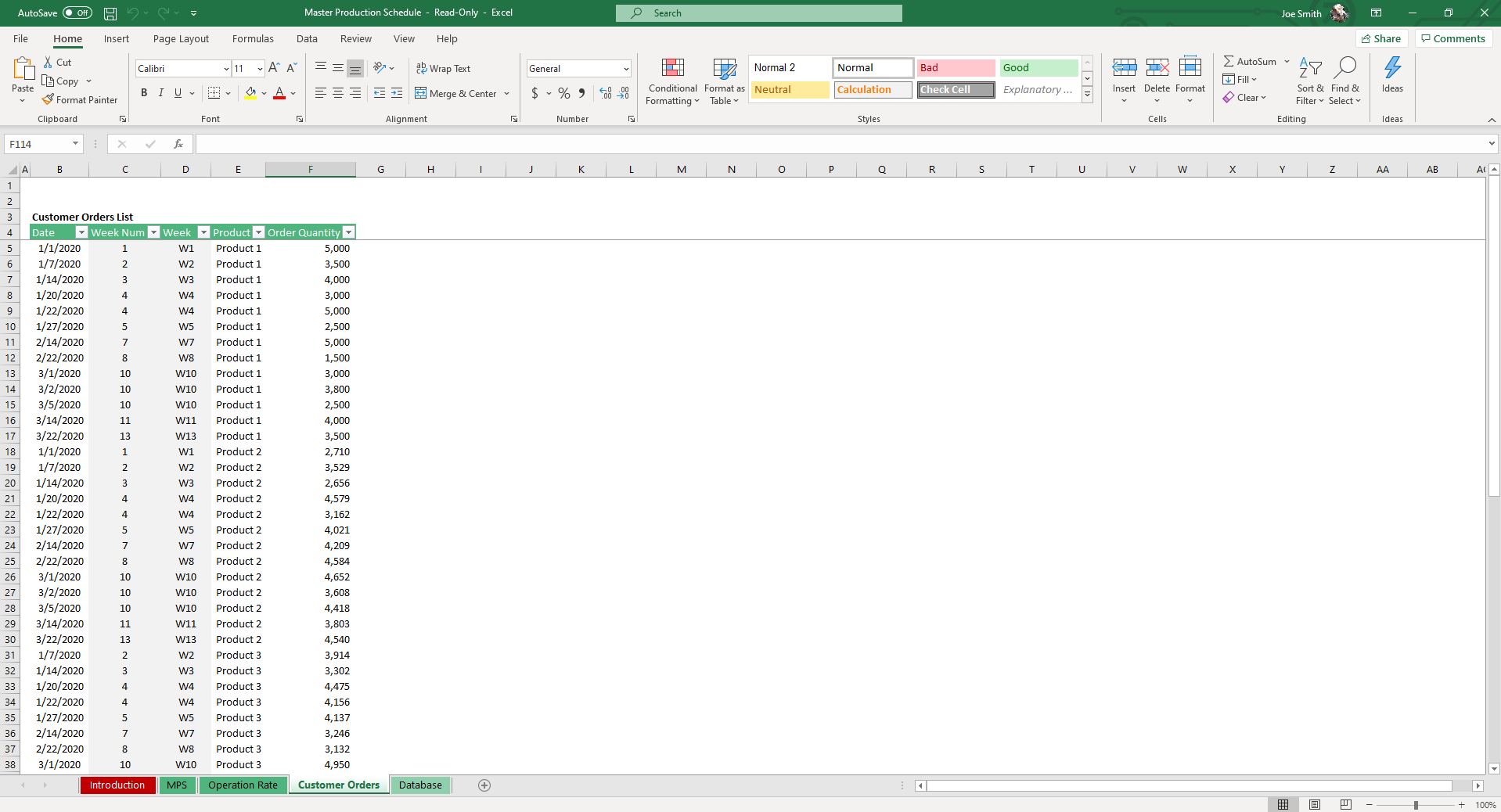1501x812 pixels.
Task: Click Delete cells icon
Action: coord(1157,68)
